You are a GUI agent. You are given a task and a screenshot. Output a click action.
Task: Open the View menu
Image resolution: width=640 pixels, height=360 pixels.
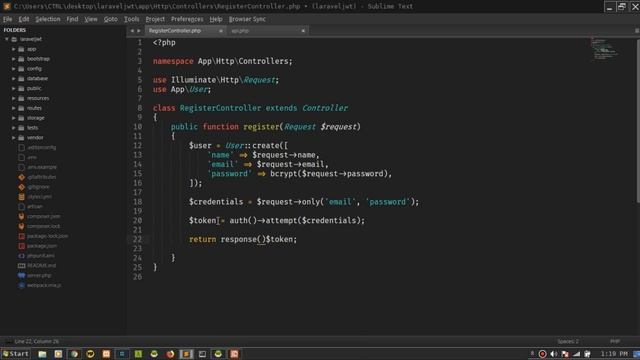tap(91, 19)
